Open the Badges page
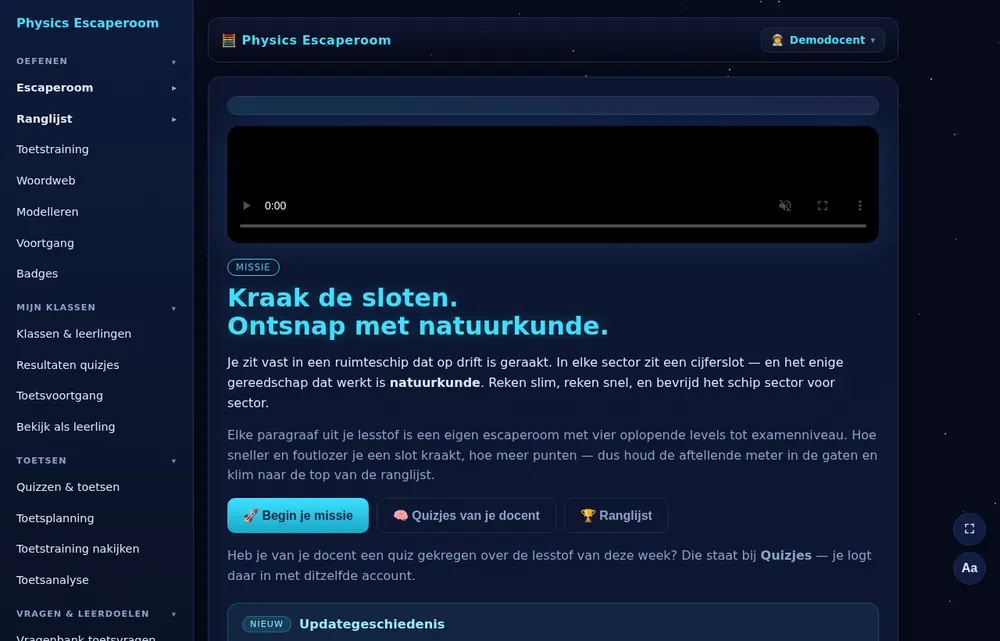Viewport: 1000px width, 641px height. (x=37, y=274)
